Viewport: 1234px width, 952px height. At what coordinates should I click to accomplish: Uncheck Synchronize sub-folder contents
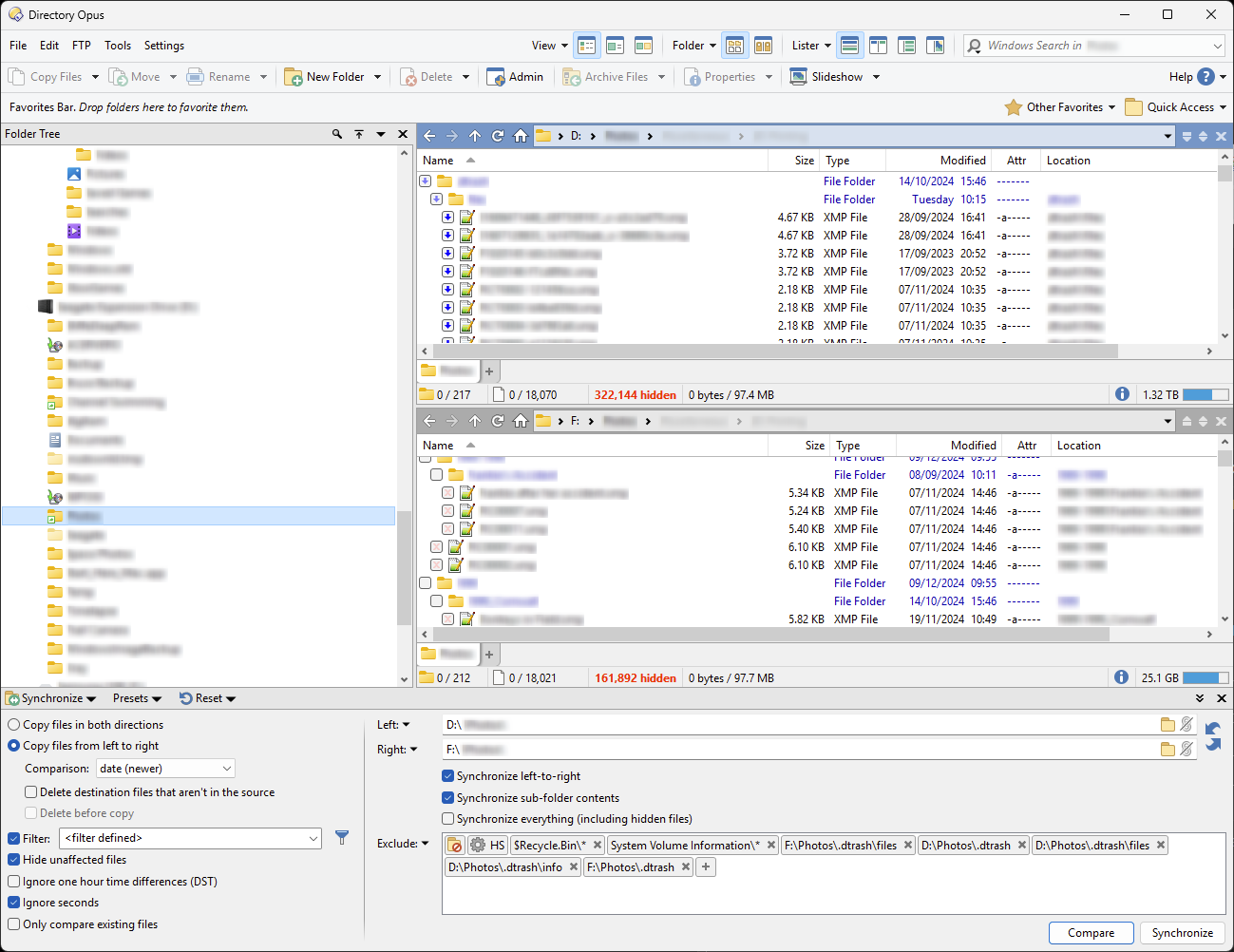(448, 798)
